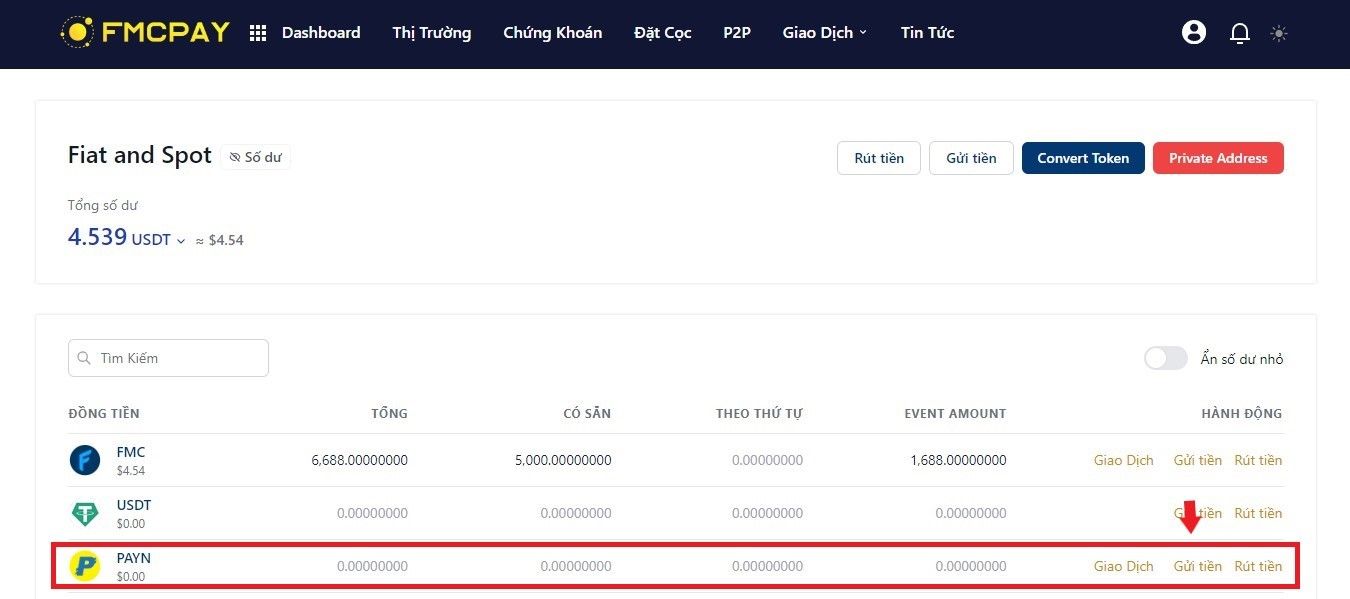This screenshot has height=599, width=1350.
Task: Click the USDT coin icon
Action: tap(85, 513)
